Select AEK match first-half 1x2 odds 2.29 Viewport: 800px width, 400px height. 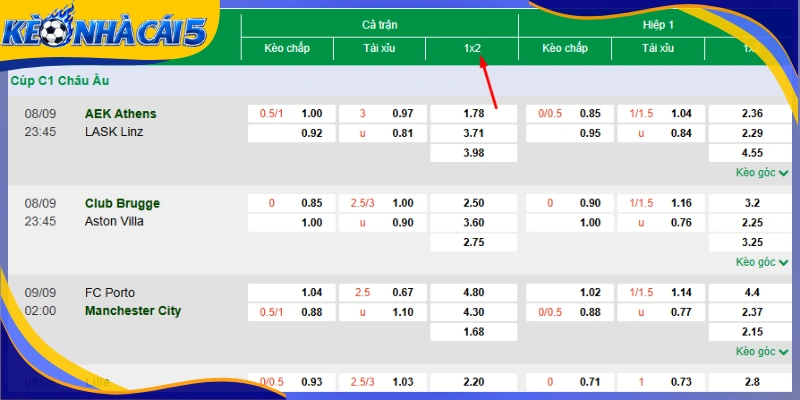pyautogui.click(x=752, y=134)
